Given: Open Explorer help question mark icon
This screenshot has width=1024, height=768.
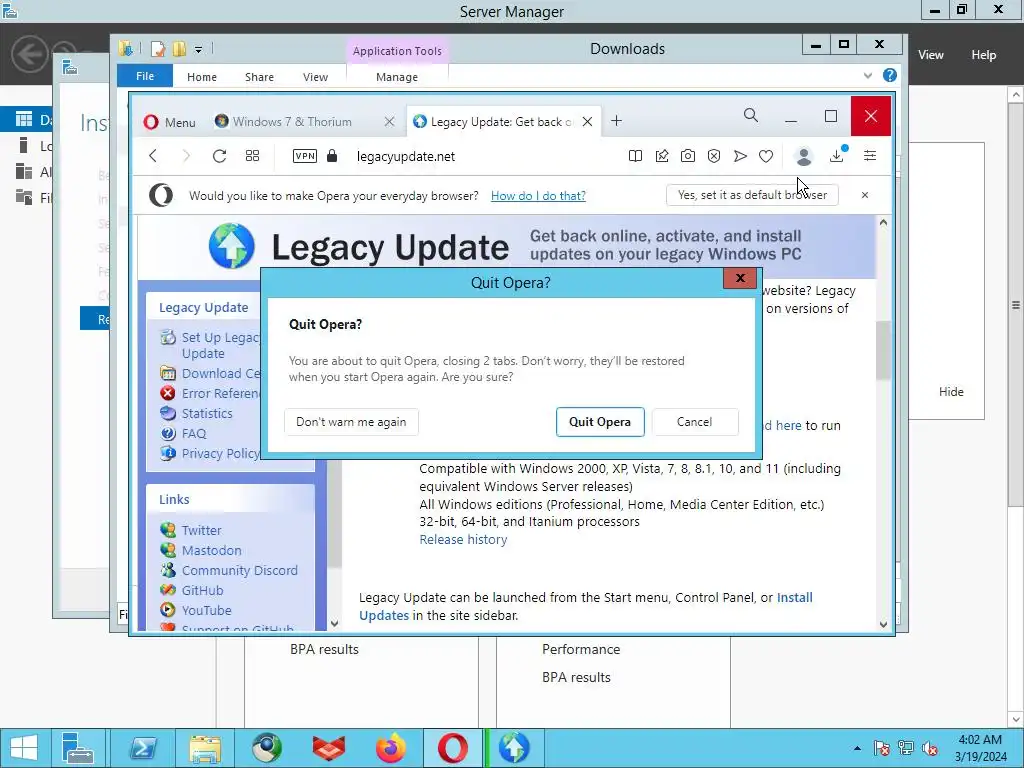Looking at the screenshot, I should click(x=889, y=75).
